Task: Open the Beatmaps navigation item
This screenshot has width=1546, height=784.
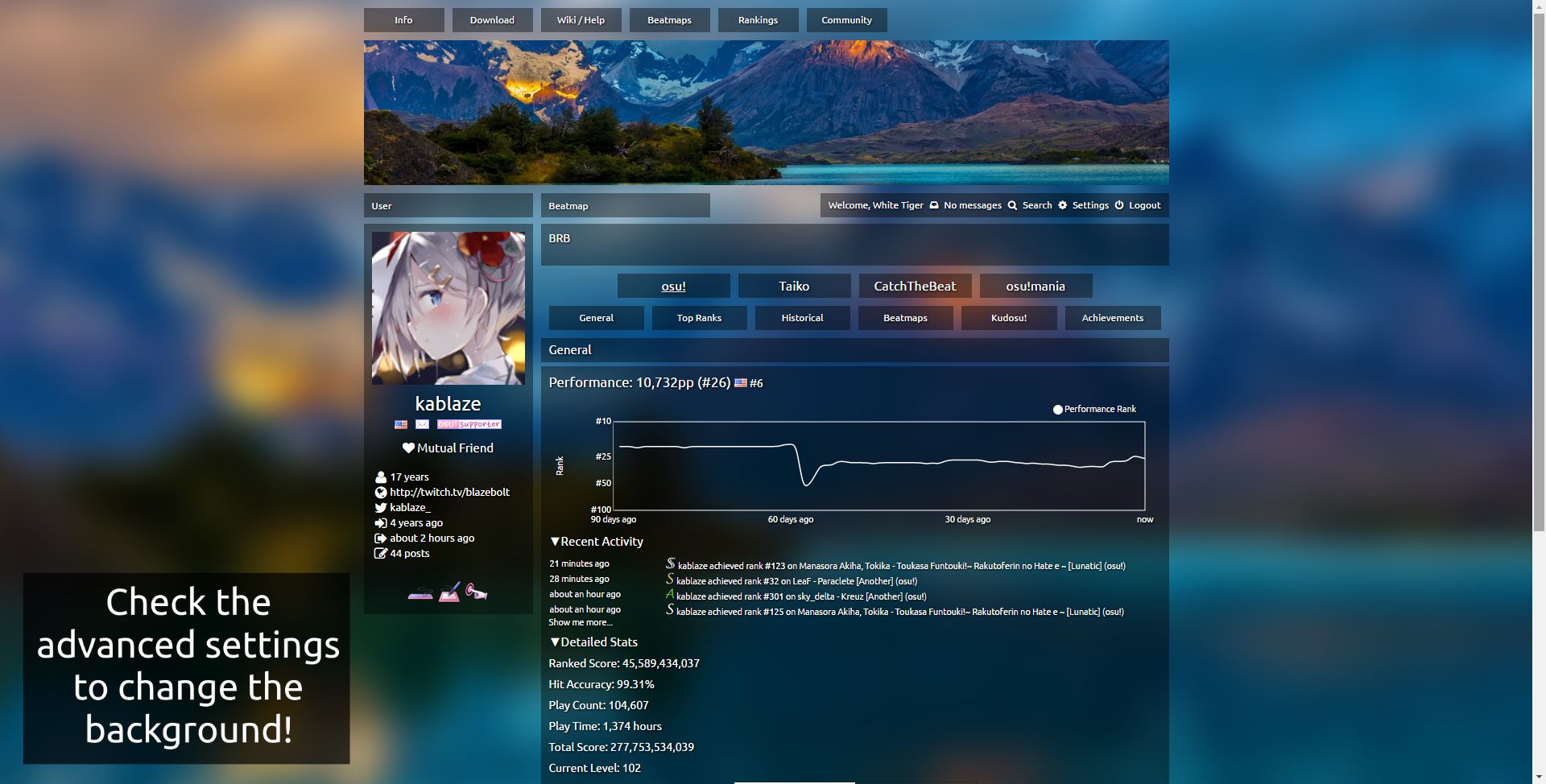Action: [x=669, y=20]
